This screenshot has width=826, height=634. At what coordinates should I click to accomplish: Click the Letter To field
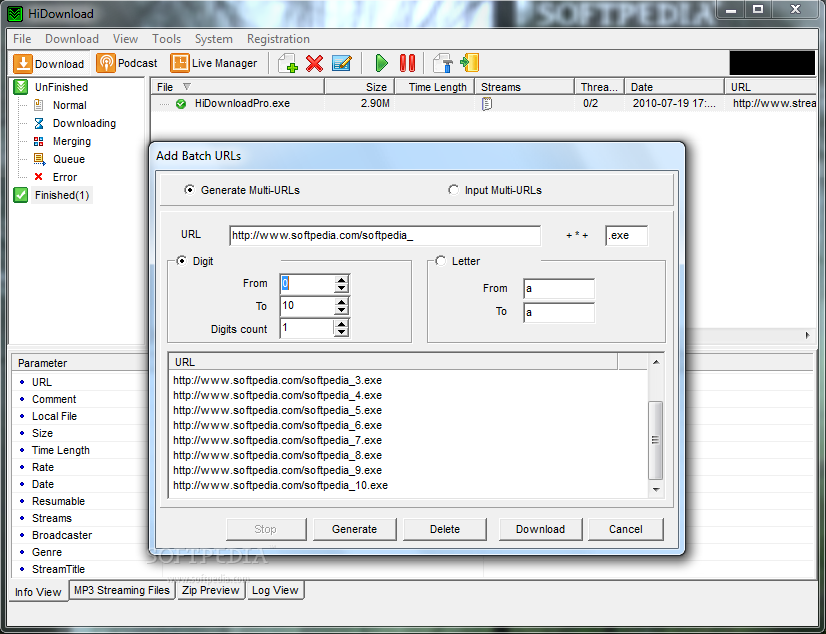pyautogui.click(x=559, y=312)
